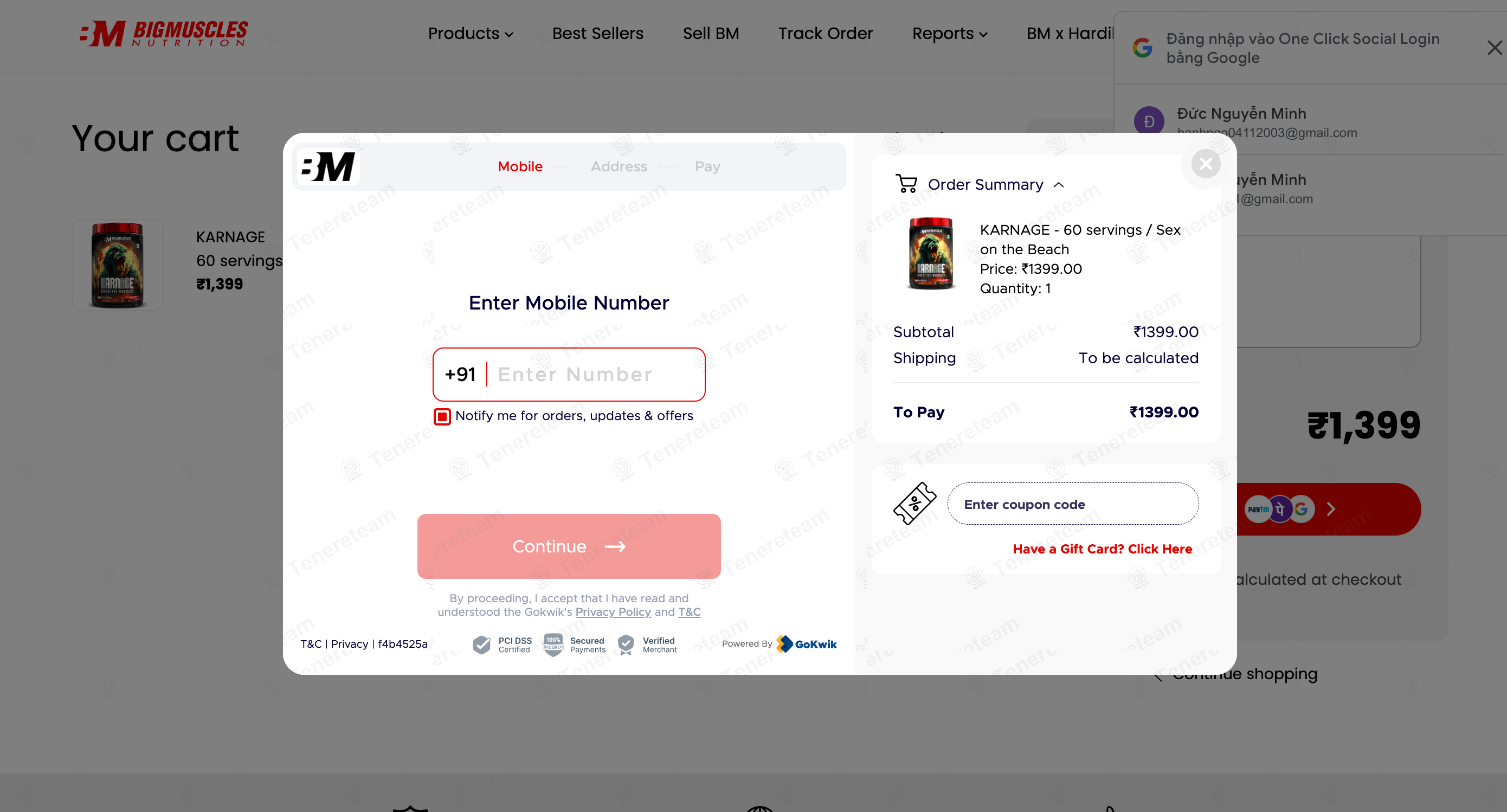1507x812 pixels.
Task: Expand the Reports dropdown menu
Action: [950, 34]
